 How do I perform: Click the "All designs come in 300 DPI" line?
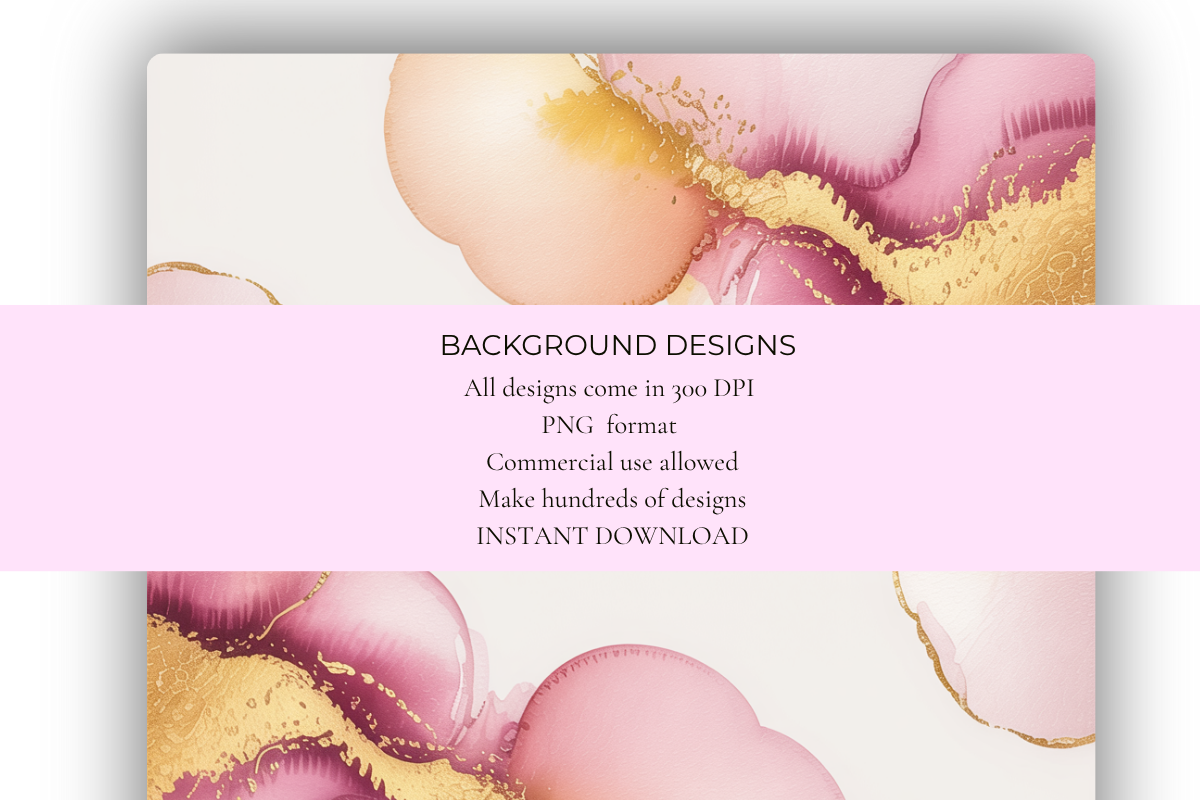click(x=609, y=388)
